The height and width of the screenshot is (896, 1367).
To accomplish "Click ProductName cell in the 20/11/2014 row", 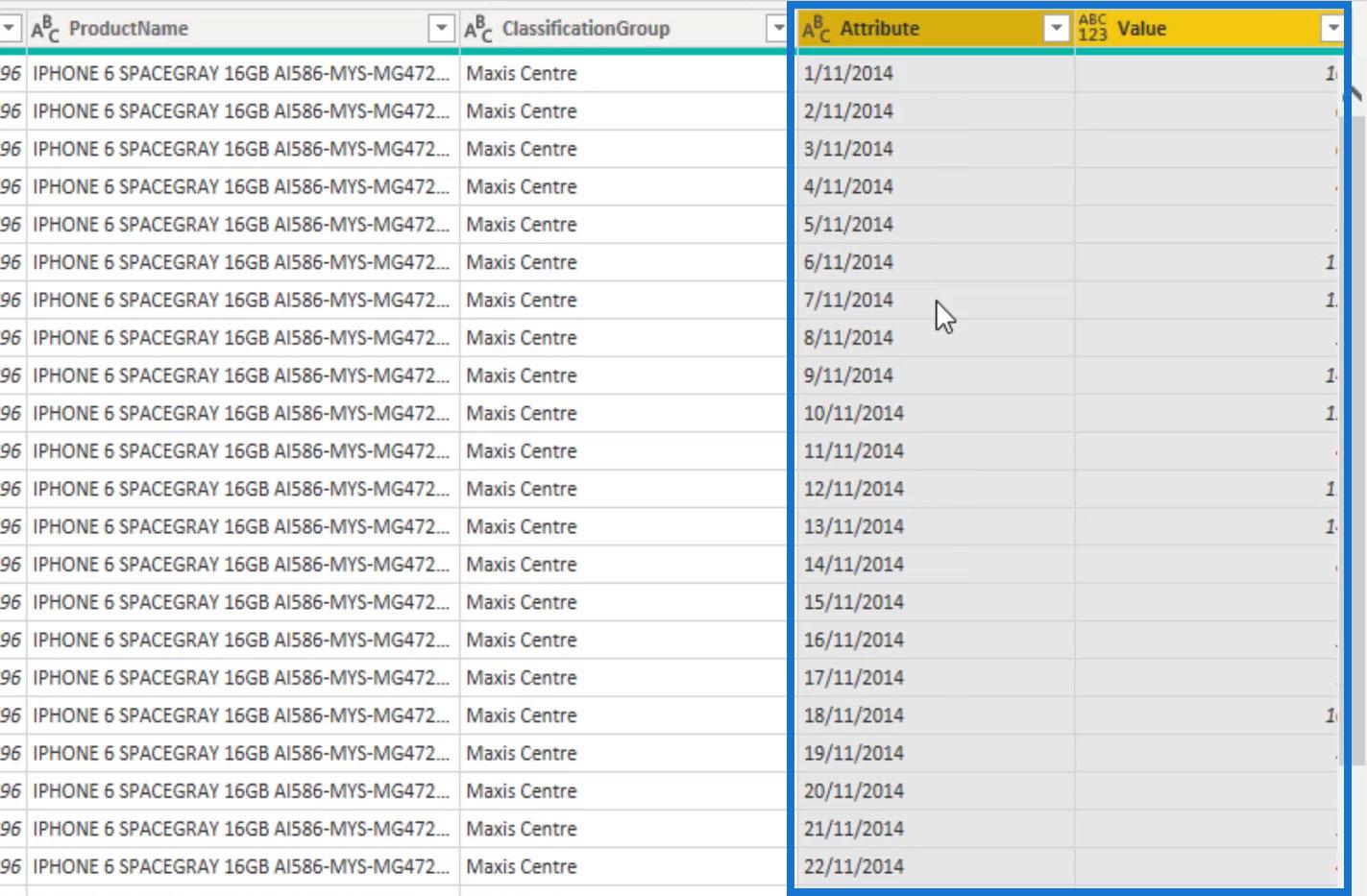I will (x=243, y=791).
